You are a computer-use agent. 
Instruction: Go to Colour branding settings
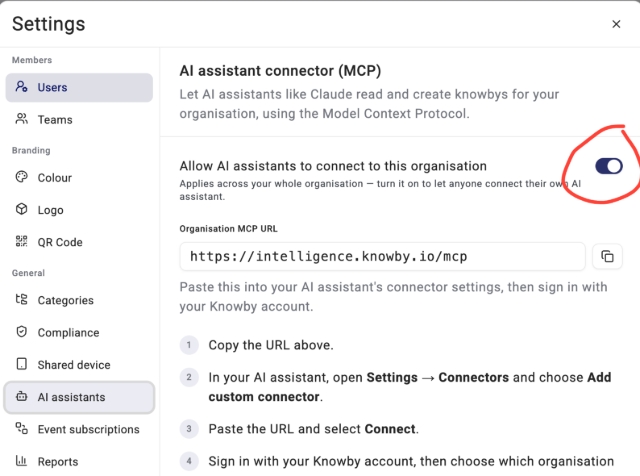click(x=79, y=178)
